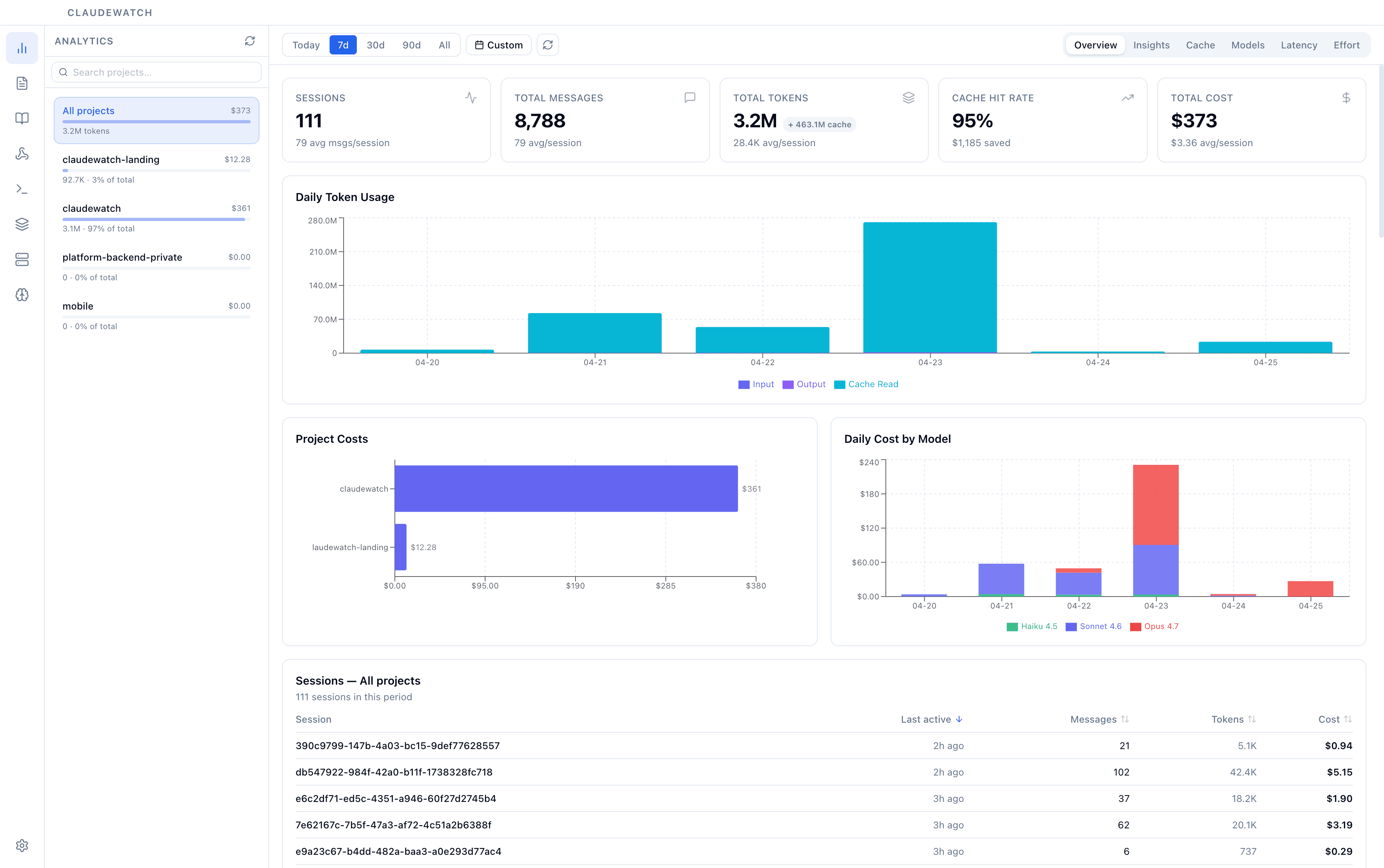This screenshot has height=868, width=1384.
Task: Click the 42.4K tokens cell
Action: 1243,772
